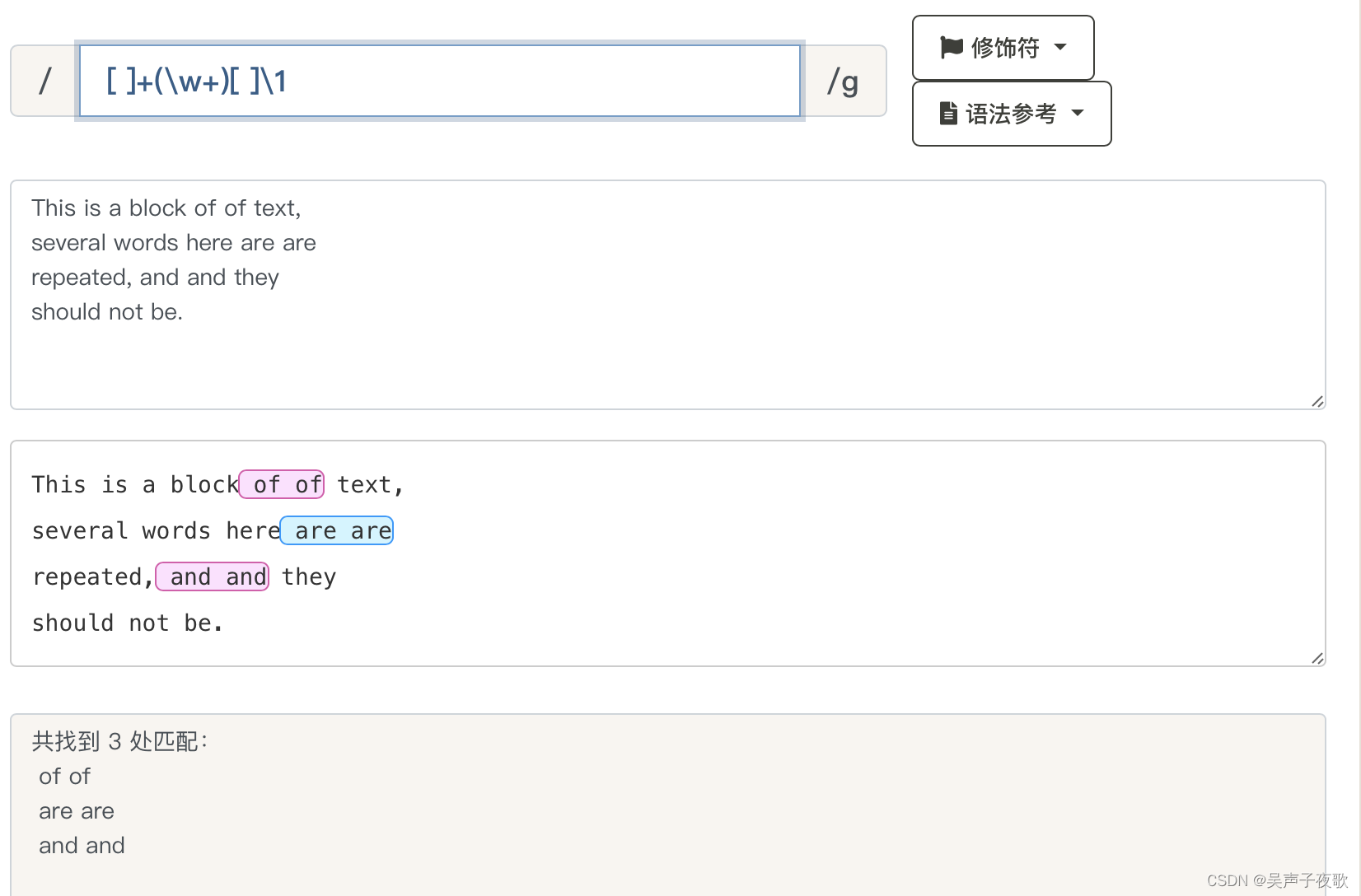This screenshot has height=896, width=1361.
Task: Click the caret arrow beside 语法参考
Action: [1078, 113]
